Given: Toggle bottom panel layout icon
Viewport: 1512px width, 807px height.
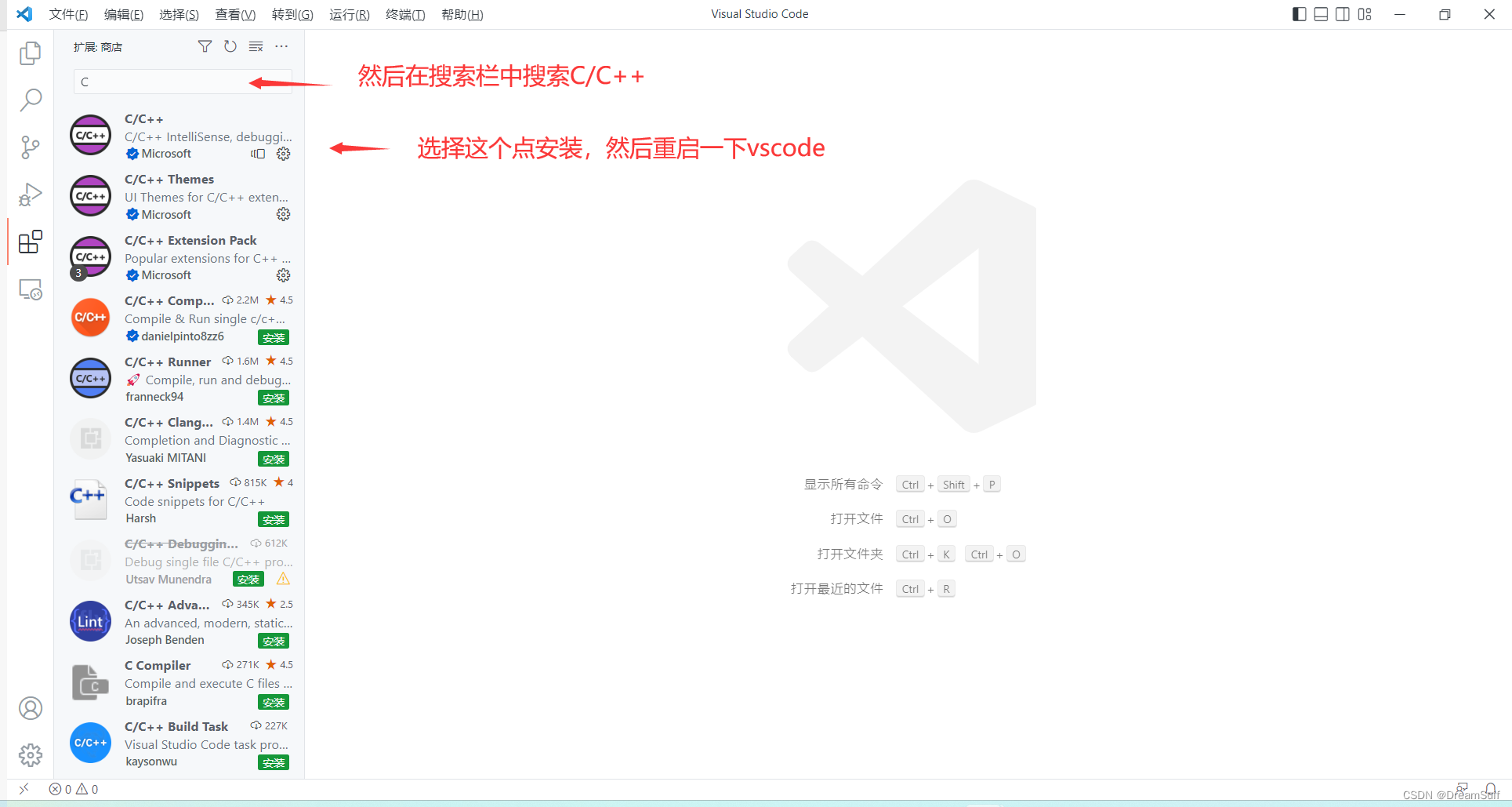Looking at the screenshot, I should click(1321, 14).
